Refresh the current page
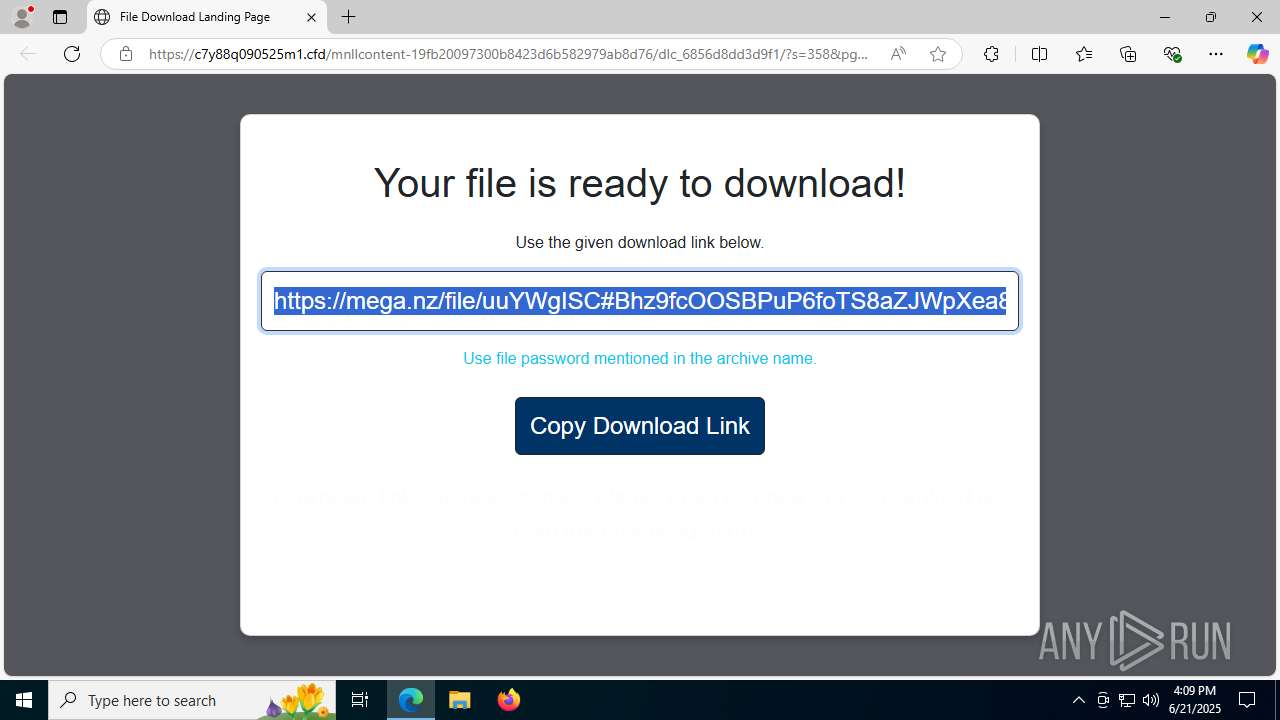The width and height of the screenshot is (1280, 720). point(72,54)
